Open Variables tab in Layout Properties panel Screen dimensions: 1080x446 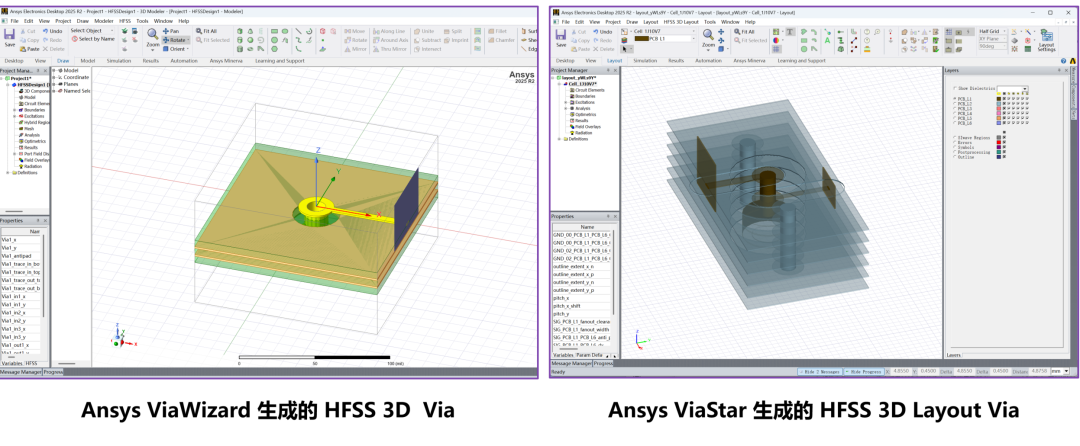pyautogui.click(x=563, y=355)
